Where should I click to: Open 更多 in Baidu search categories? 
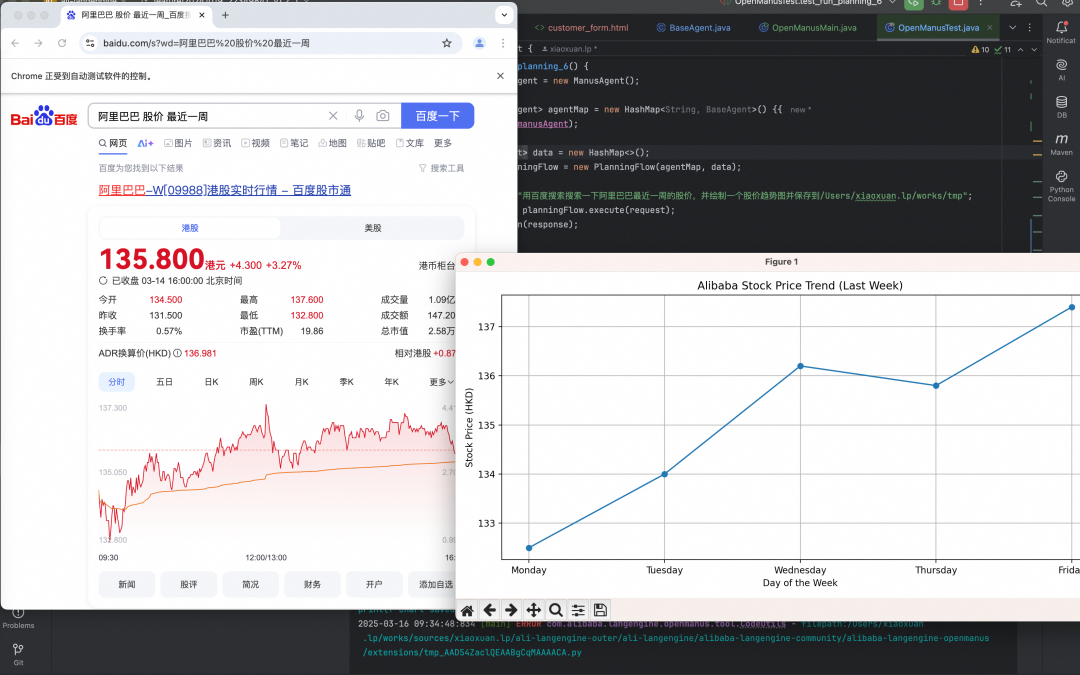pyautogui.click(x=443, y=143)
